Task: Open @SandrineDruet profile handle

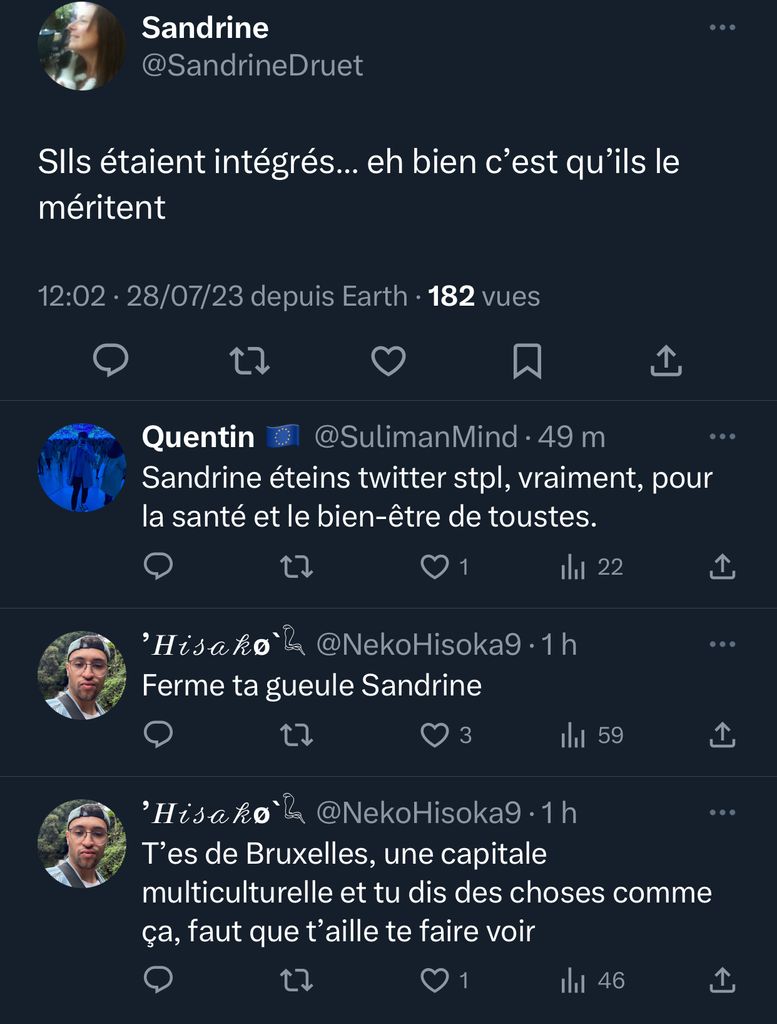Action: [253, 66]
